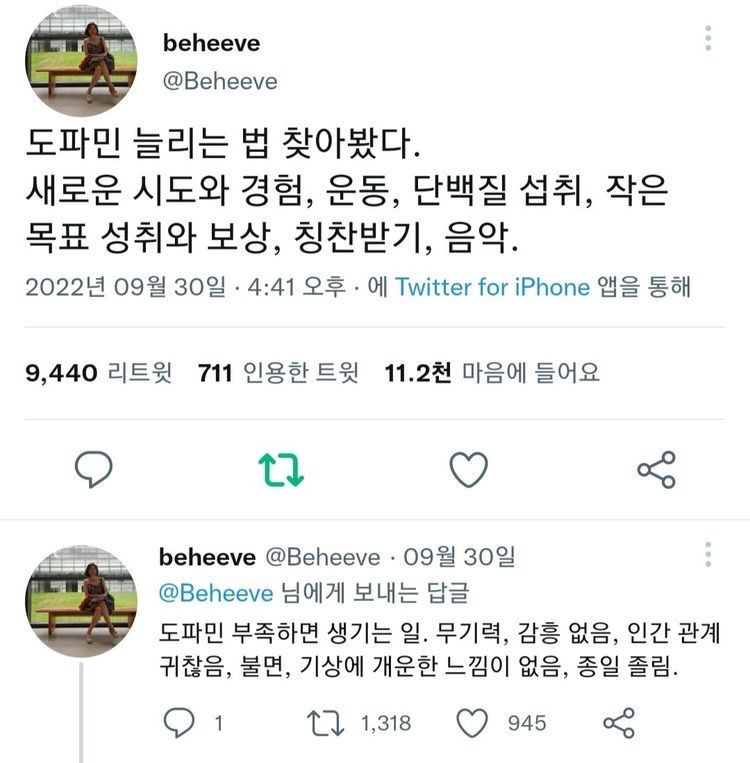
Task: Open the beheeve display name at top
Action: point(210,43)
